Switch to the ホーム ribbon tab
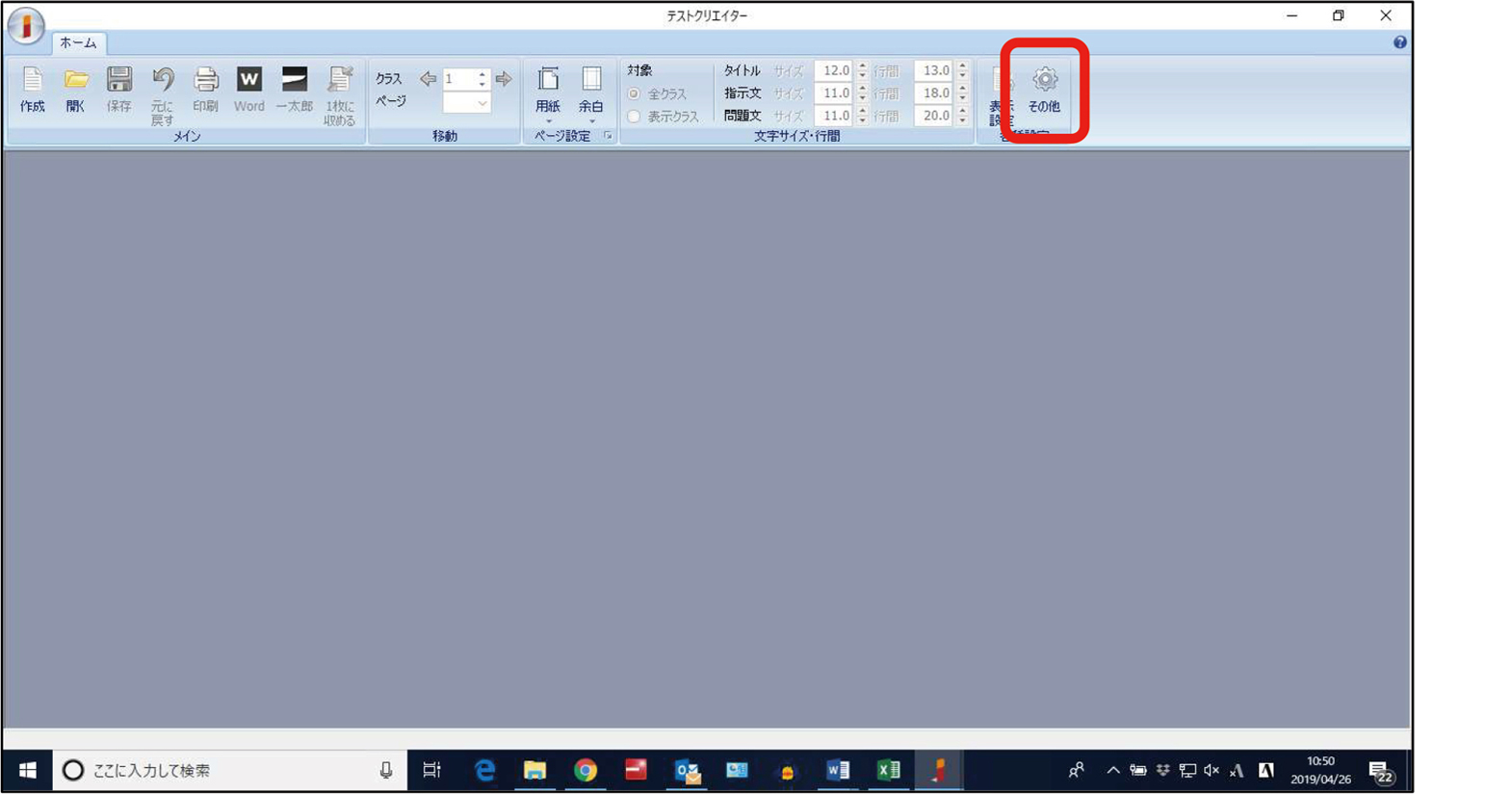The image size is (1512, 794). [78, 43]
